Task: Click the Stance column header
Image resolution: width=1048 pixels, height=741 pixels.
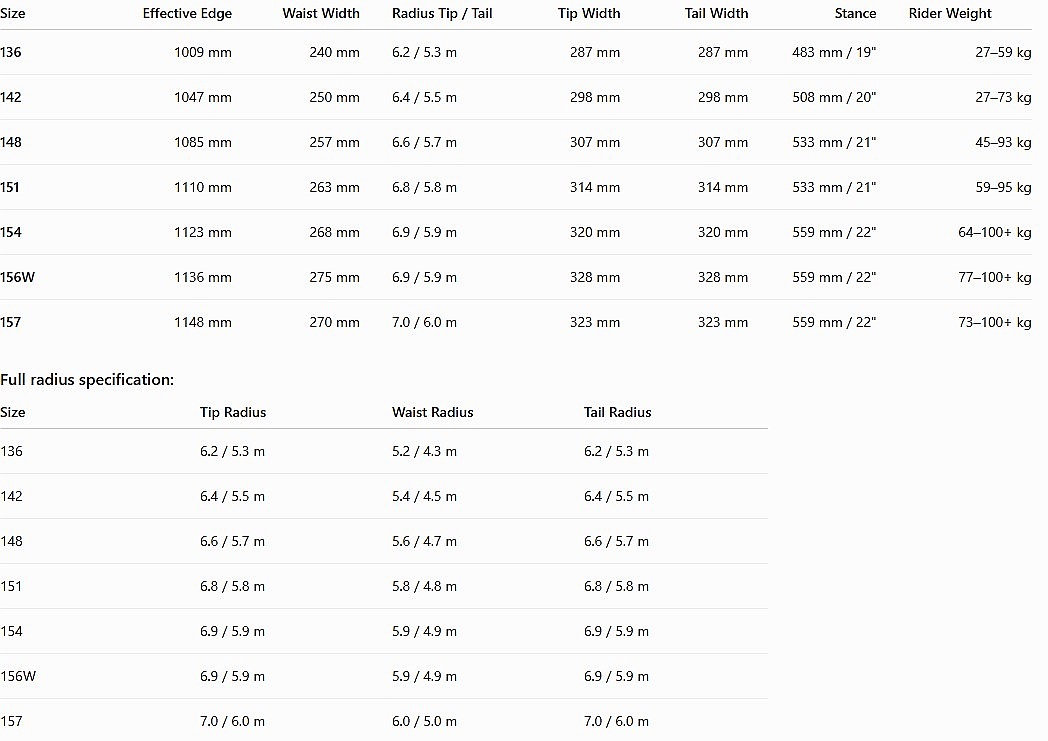Action: 855,13
